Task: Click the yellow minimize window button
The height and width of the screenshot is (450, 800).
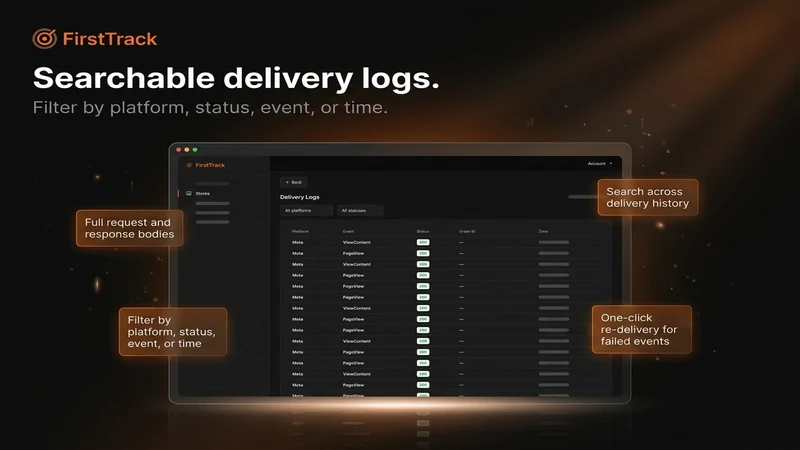Action: click(x=187, y=149)
